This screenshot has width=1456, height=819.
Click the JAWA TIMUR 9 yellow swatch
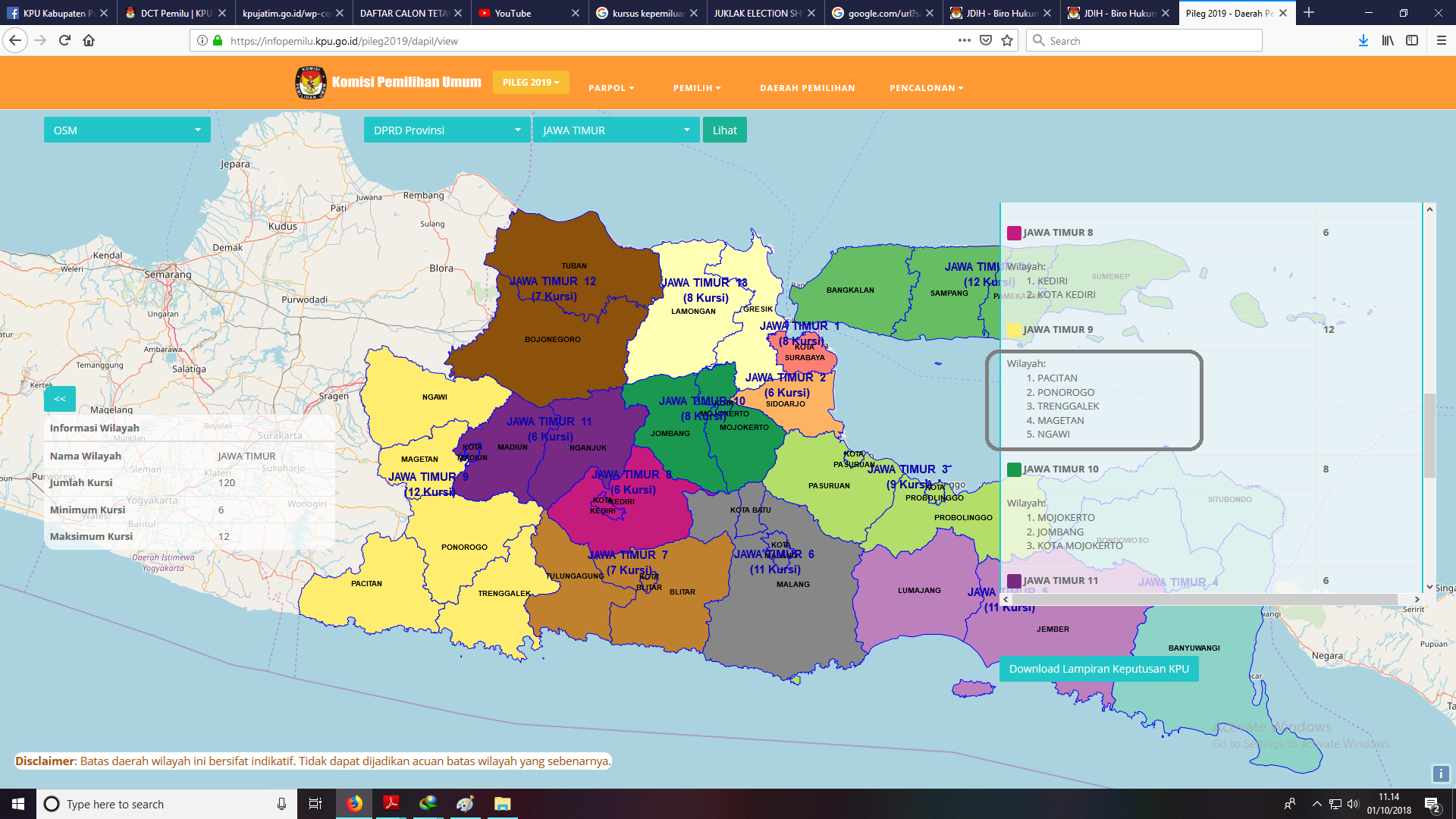coord(1014,330)
